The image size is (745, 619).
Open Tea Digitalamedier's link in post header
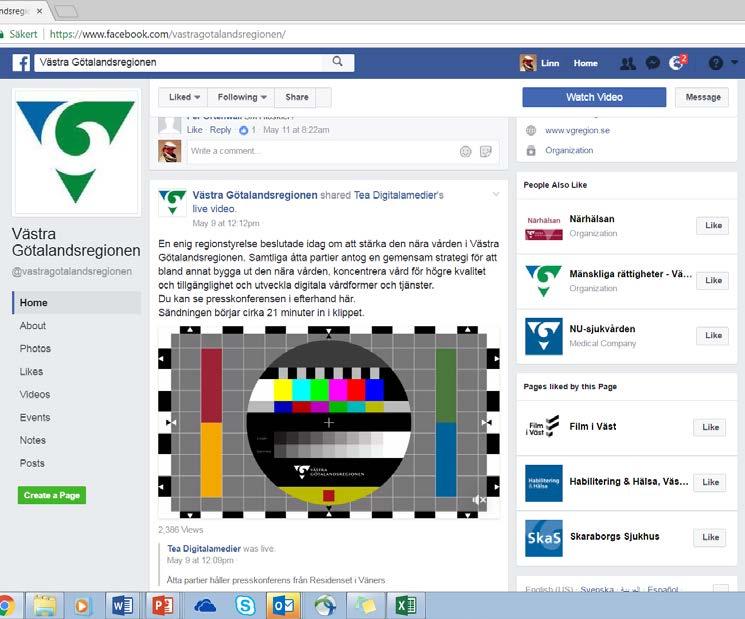coord(398,195)
